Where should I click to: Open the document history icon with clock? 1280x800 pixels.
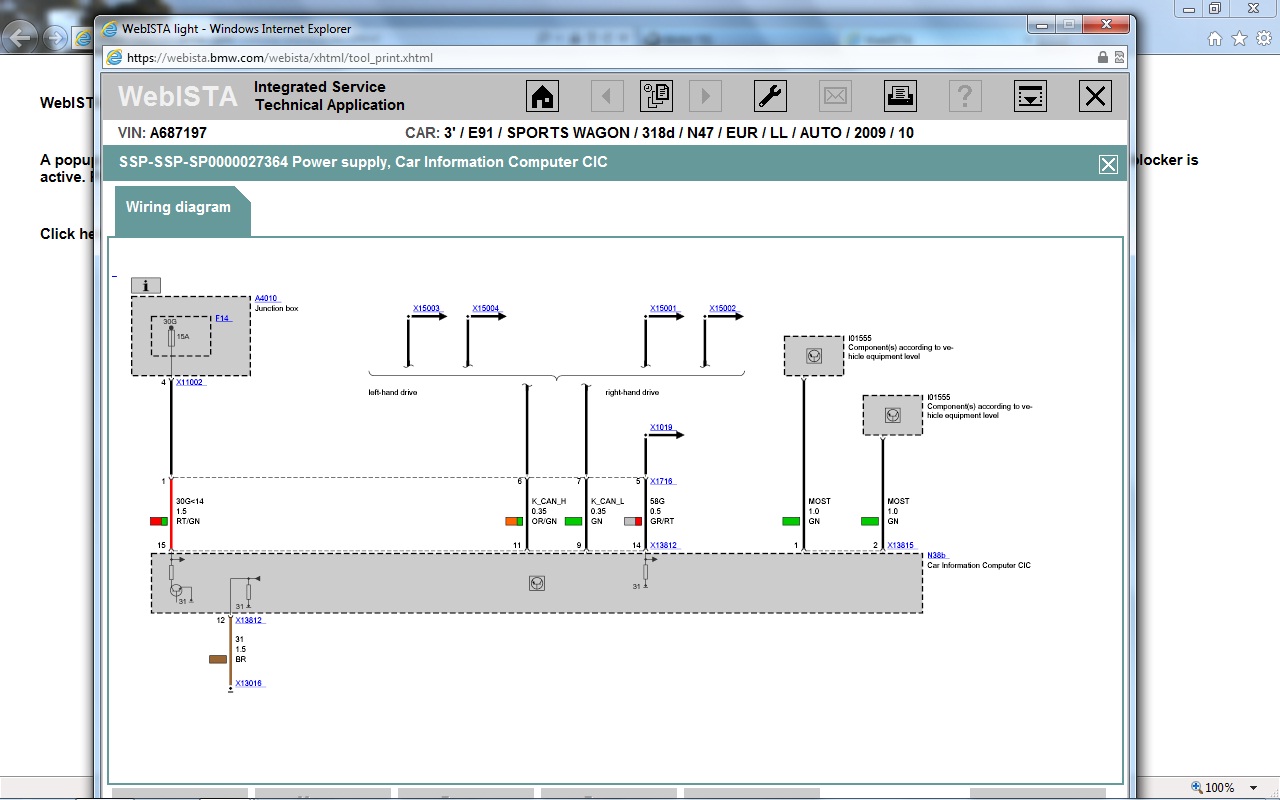click(x=656, y=96)
